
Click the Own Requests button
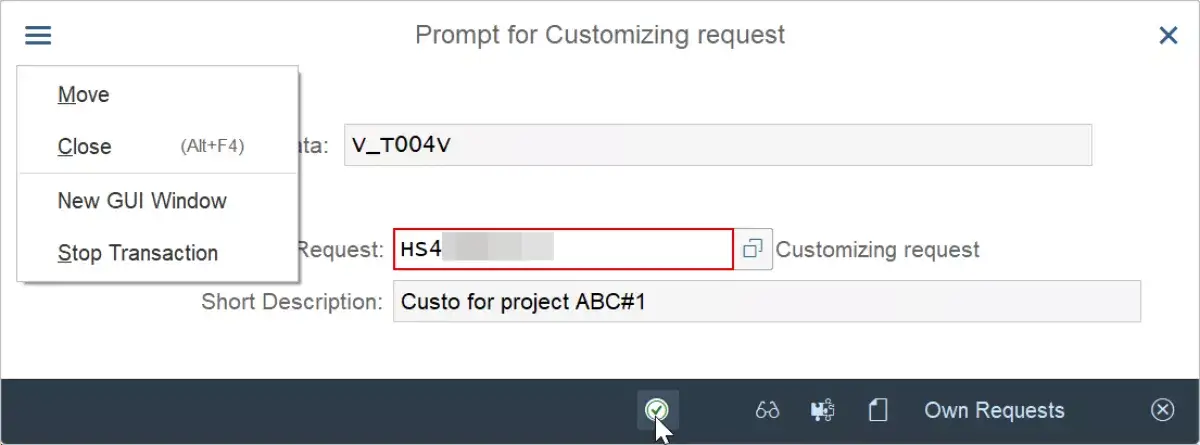[994, 410]
